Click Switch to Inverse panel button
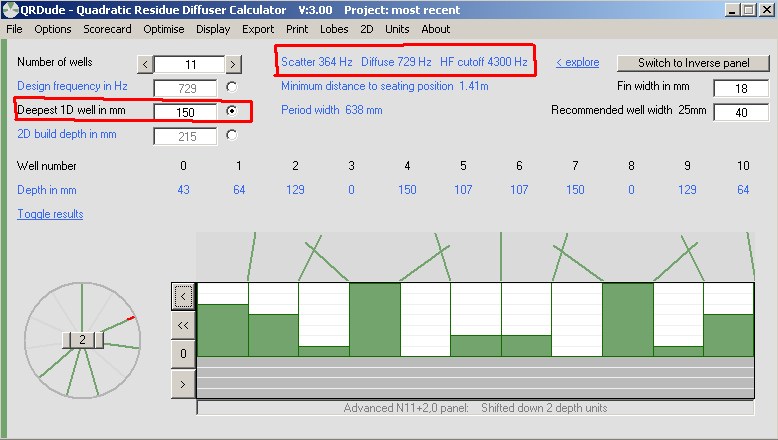The height and width of the screenshot is (440, 778). point(693,63)
